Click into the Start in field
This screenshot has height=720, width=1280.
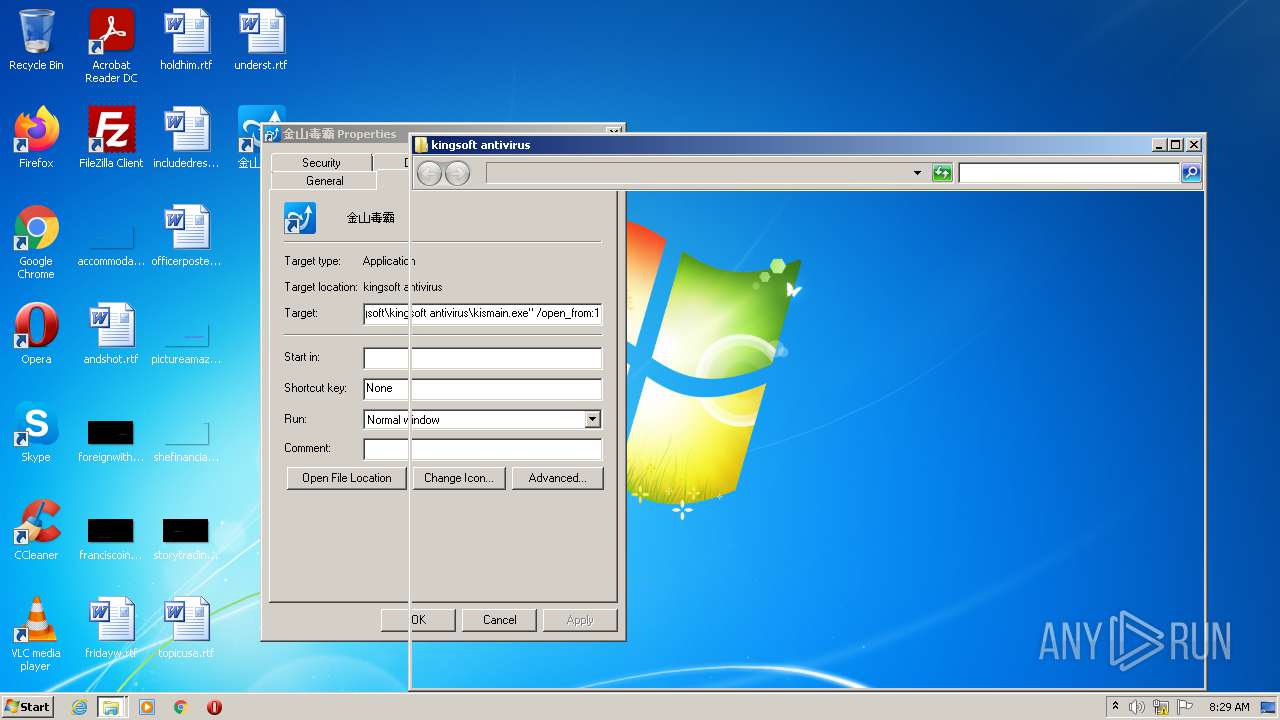pyautogui.click(x=483, y=358)
